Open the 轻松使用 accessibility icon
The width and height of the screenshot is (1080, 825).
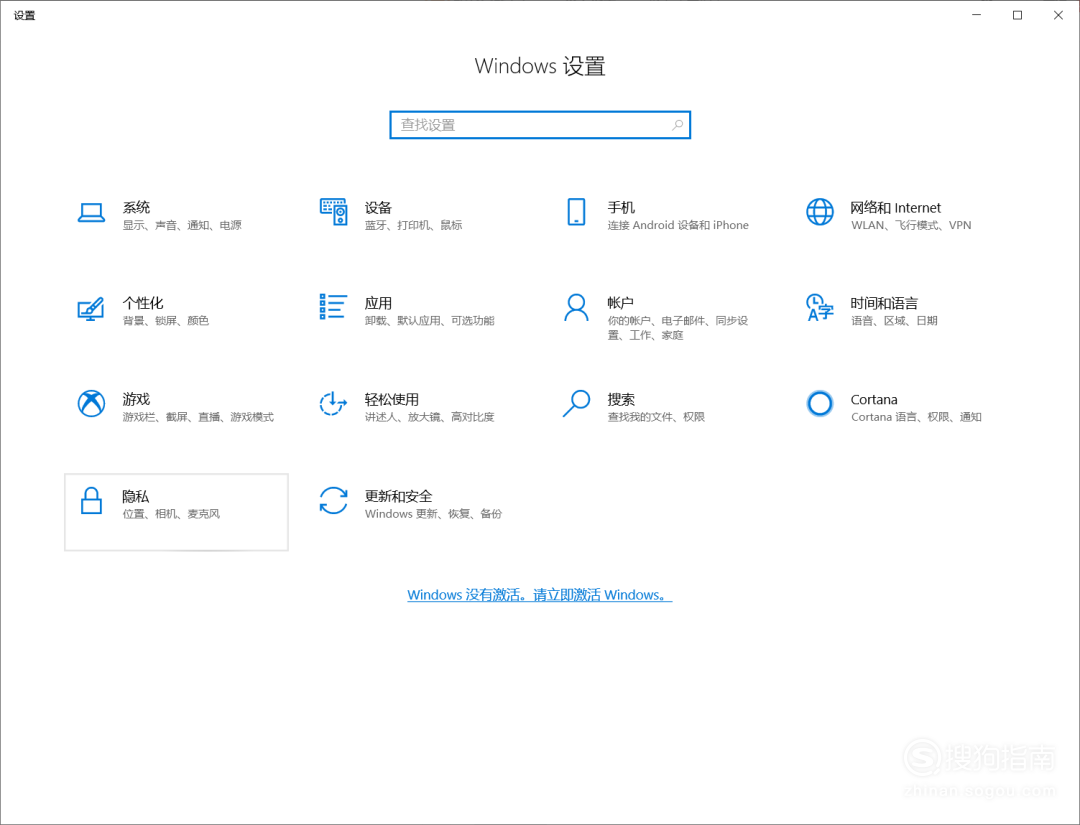pos(333,404)
